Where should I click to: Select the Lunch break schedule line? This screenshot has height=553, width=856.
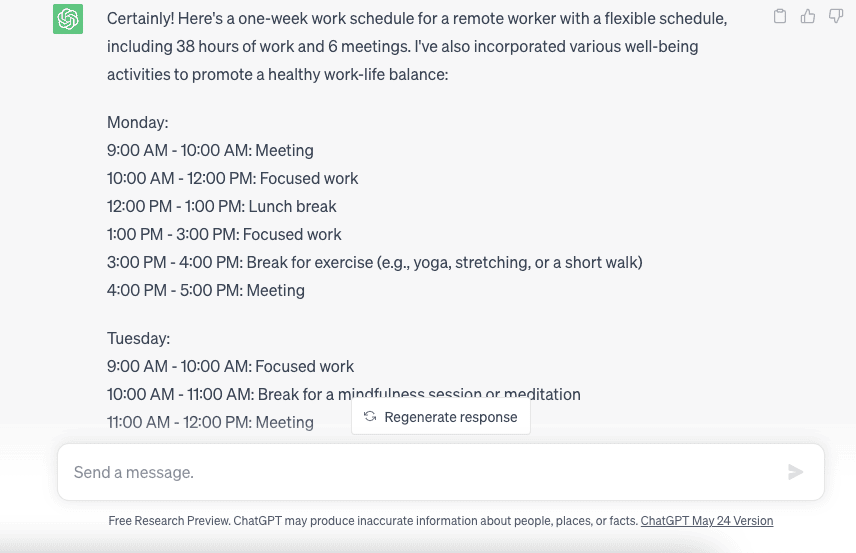tap(222, 206)
